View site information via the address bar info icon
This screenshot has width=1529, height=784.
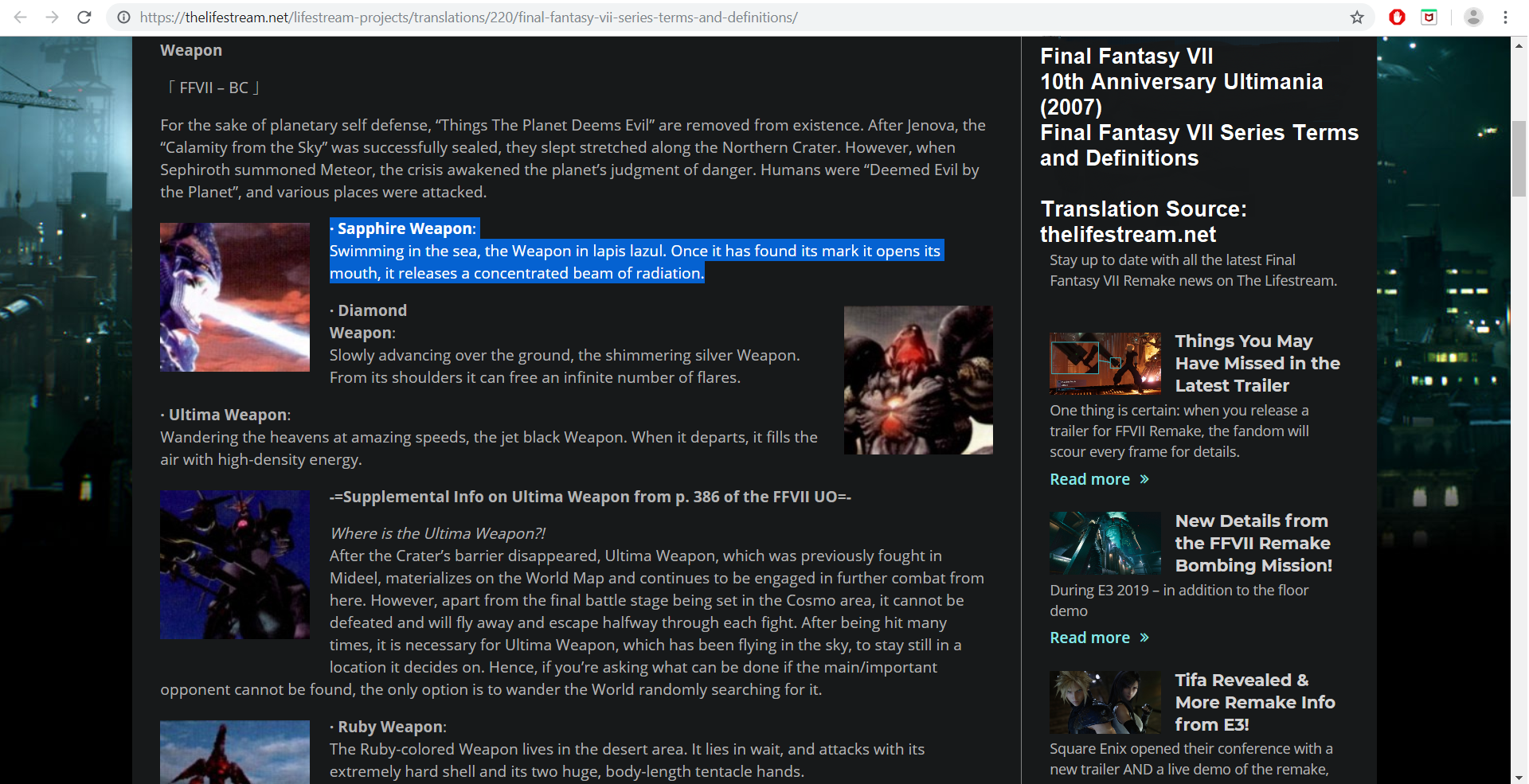point(124,17)
